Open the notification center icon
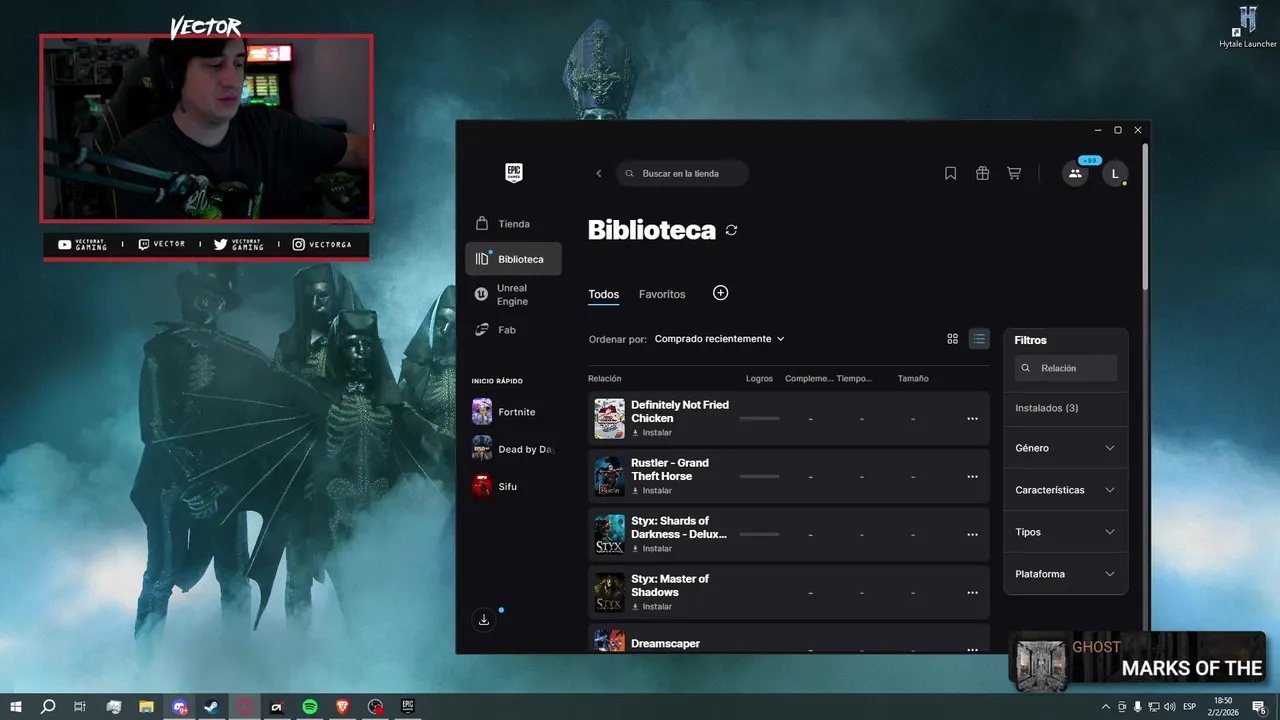Screen dimensions: 1280x720 click(1259, 706)
